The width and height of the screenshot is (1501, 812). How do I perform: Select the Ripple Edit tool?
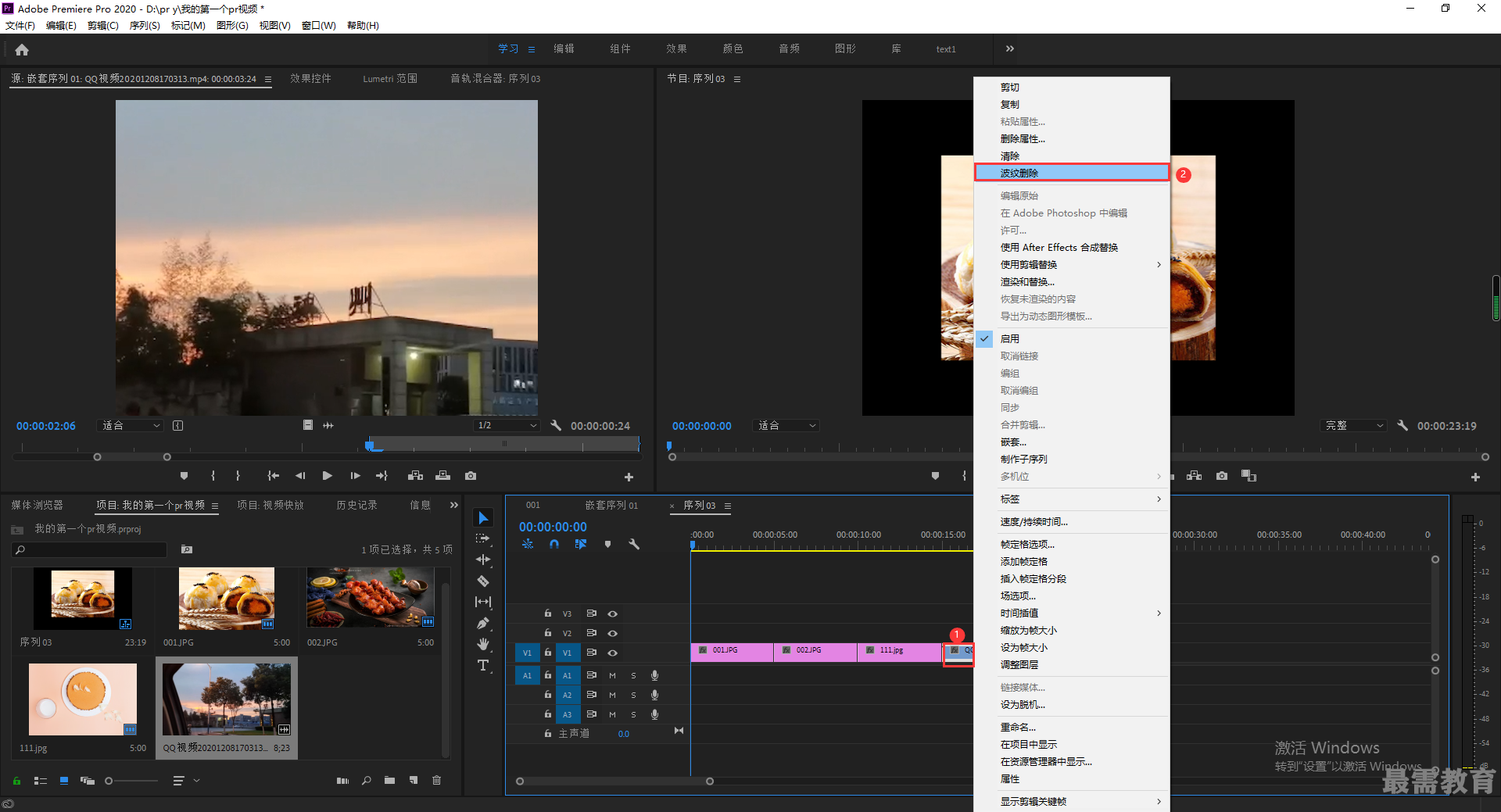[x=483, y=560]
